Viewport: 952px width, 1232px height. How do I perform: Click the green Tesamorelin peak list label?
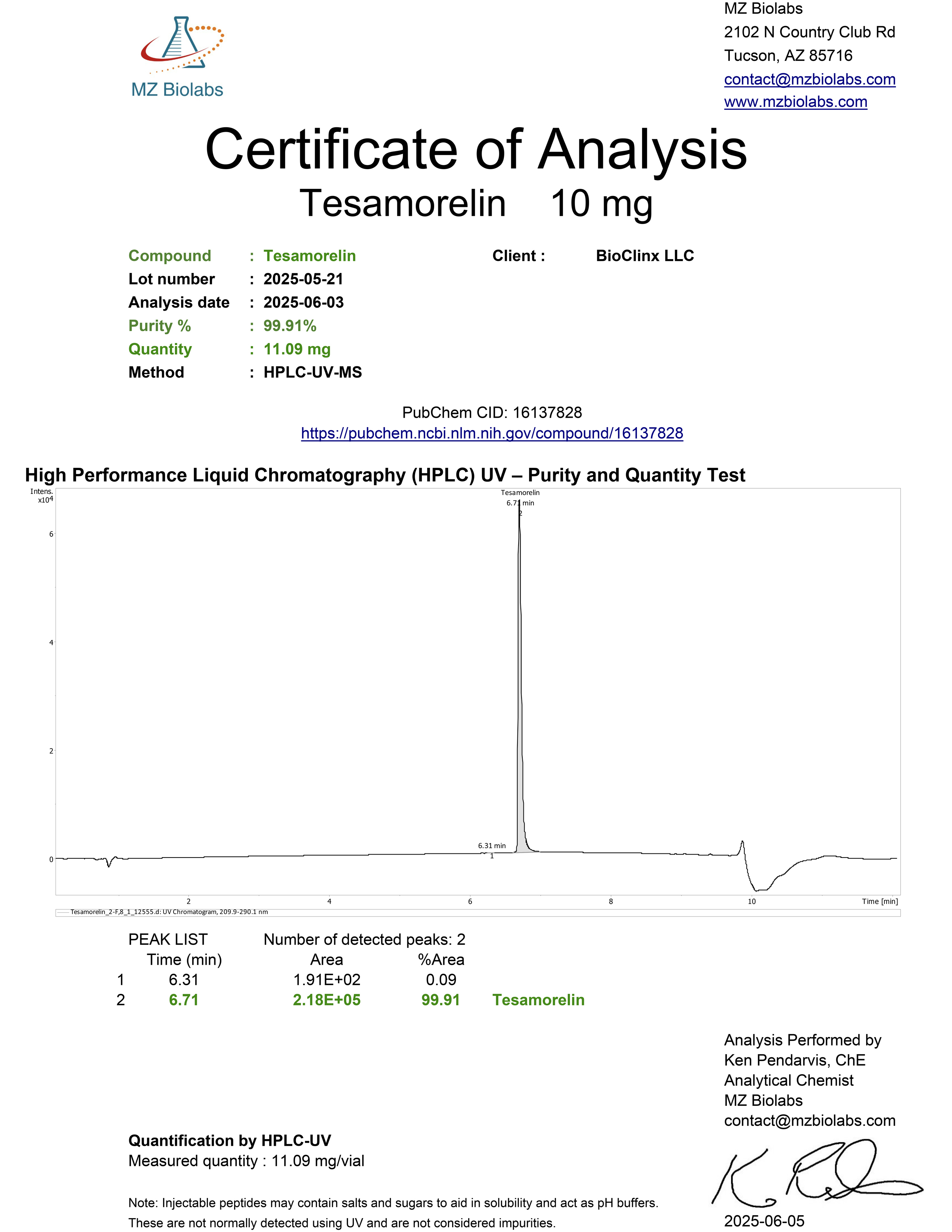tap(538, 999)
